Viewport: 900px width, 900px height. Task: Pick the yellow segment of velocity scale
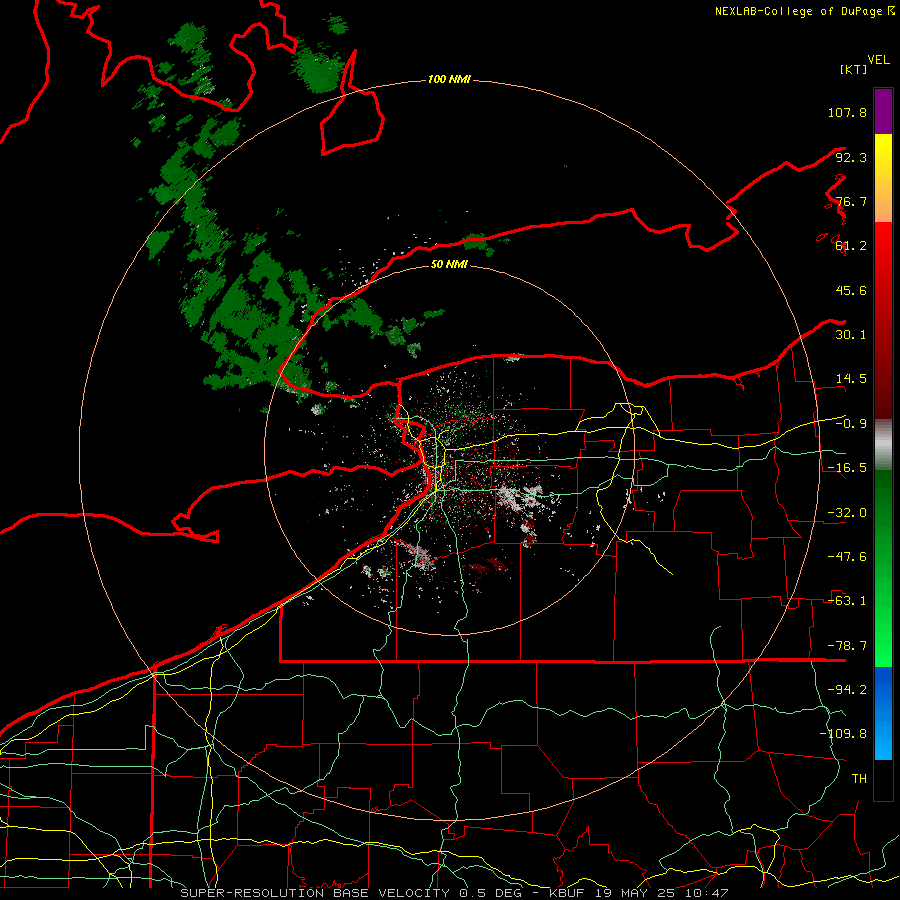coord(883,178)
